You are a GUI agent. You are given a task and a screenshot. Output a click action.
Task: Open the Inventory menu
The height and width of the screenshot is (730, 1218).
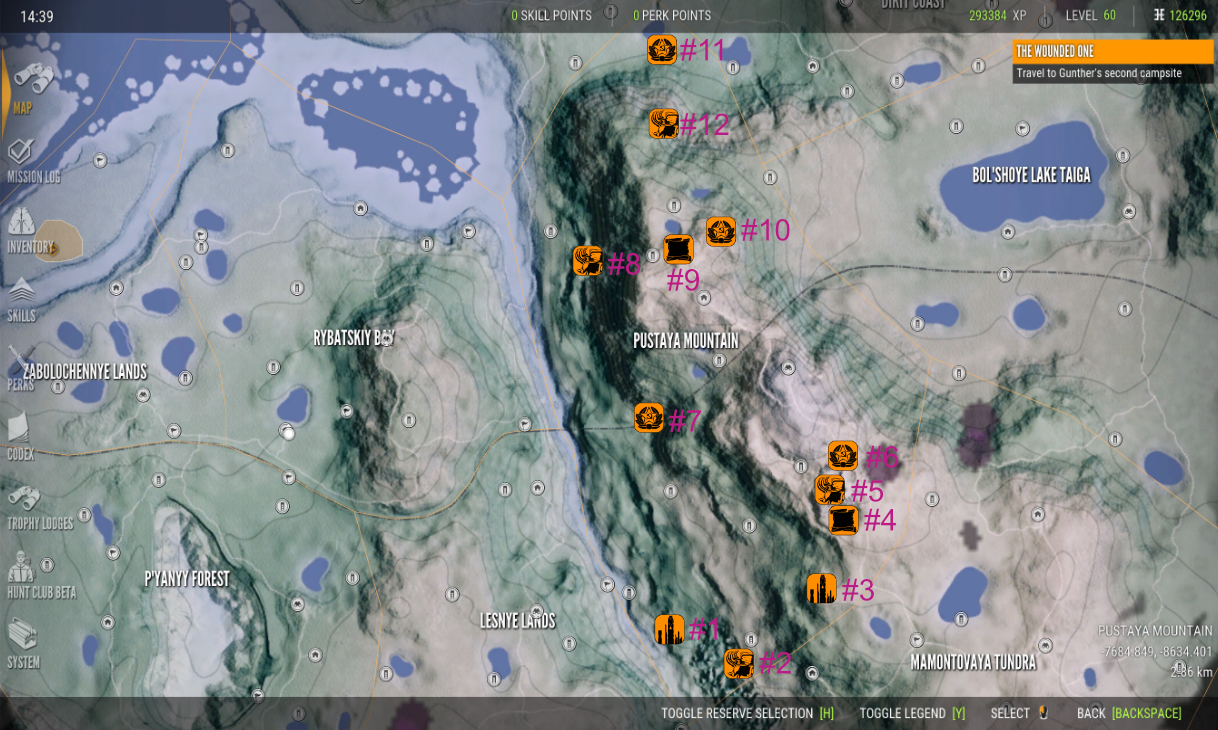pos(31,232)
